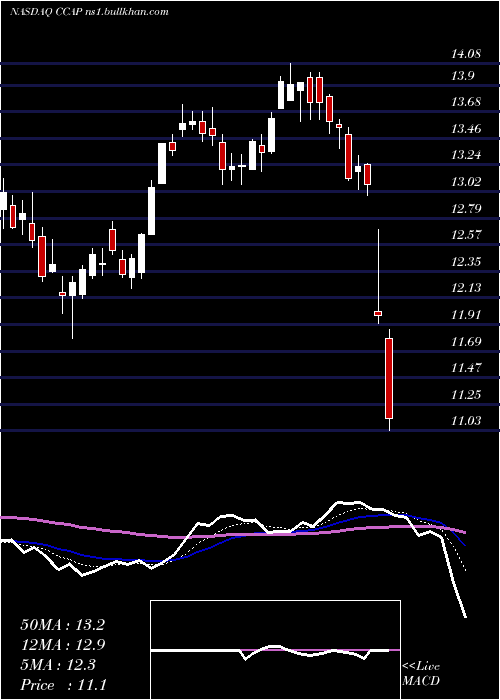Viewport: 500px width, 700px height.
Task: Click inside the MACD inset panel
Action: point(275,650)
